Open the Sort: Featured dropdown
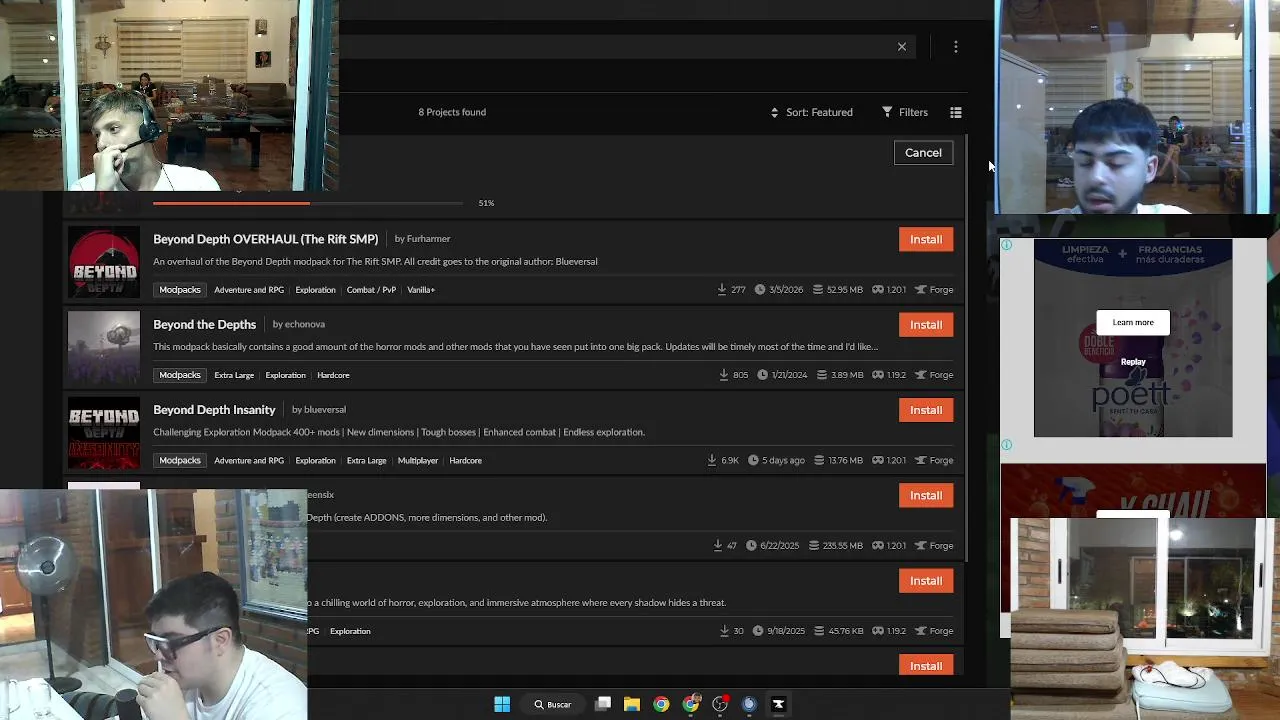 [x=811, y=112]
